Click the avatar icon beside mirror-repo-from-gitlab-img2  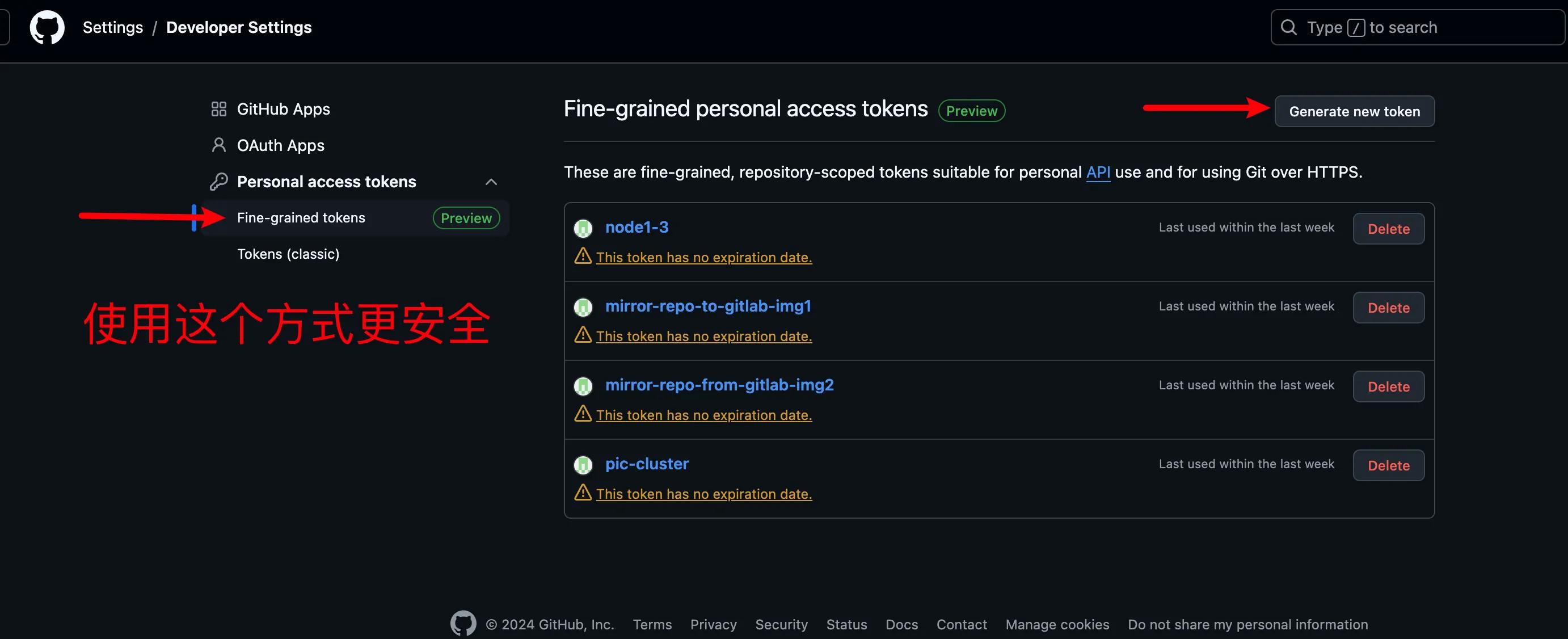tap(583, 386)
